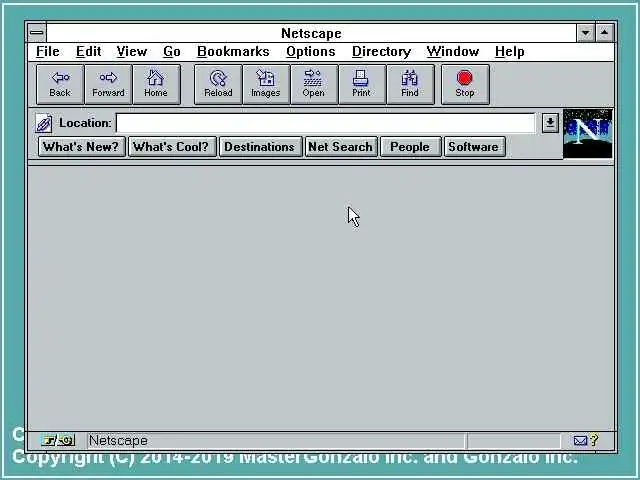The width and height of the screenshot is (640, 480).
Task: Click the document link icon beside Location
Action: pyautogui.click(x=43, y=123)
